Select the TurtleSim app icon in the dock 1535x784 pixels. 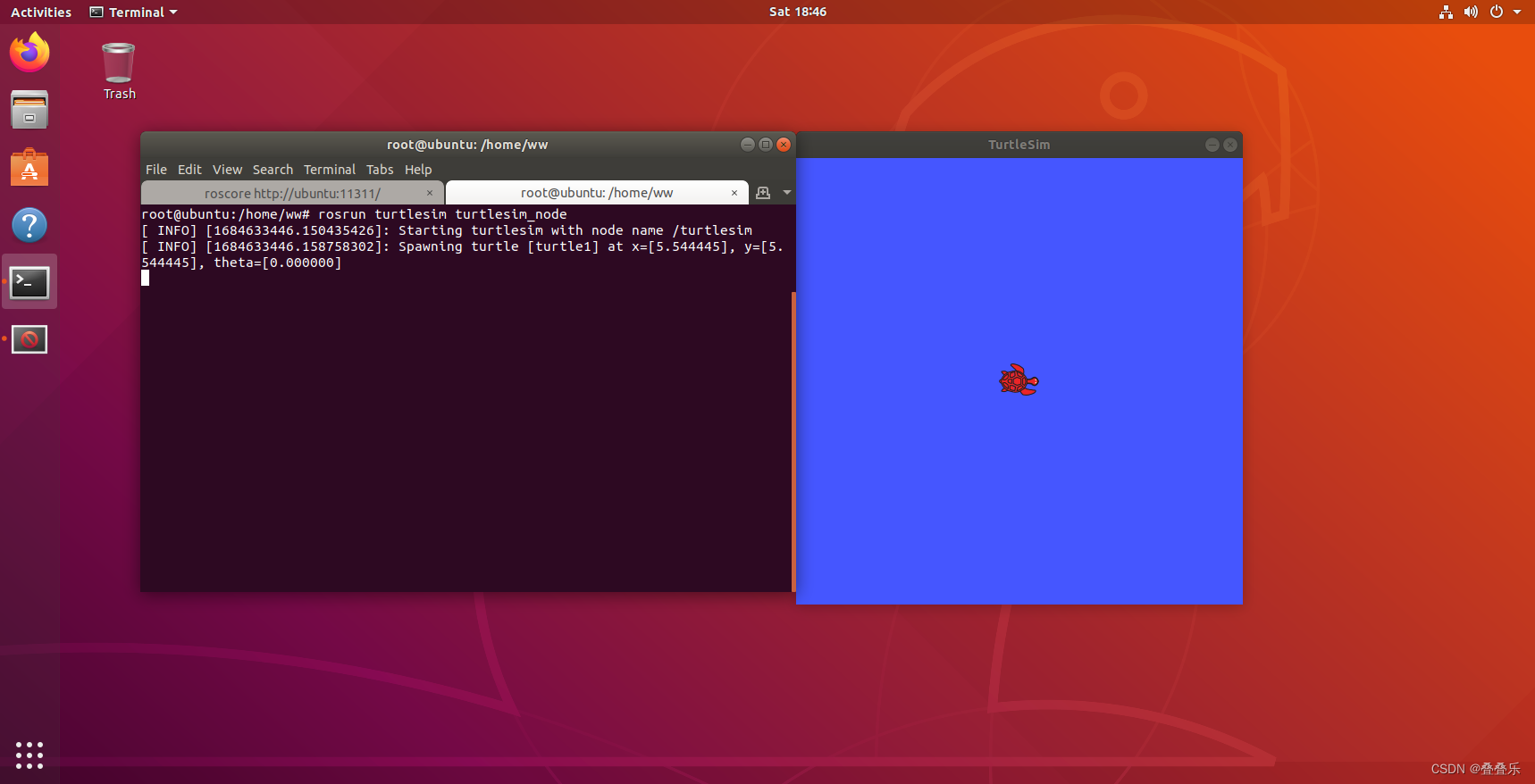tap(29, 339)
